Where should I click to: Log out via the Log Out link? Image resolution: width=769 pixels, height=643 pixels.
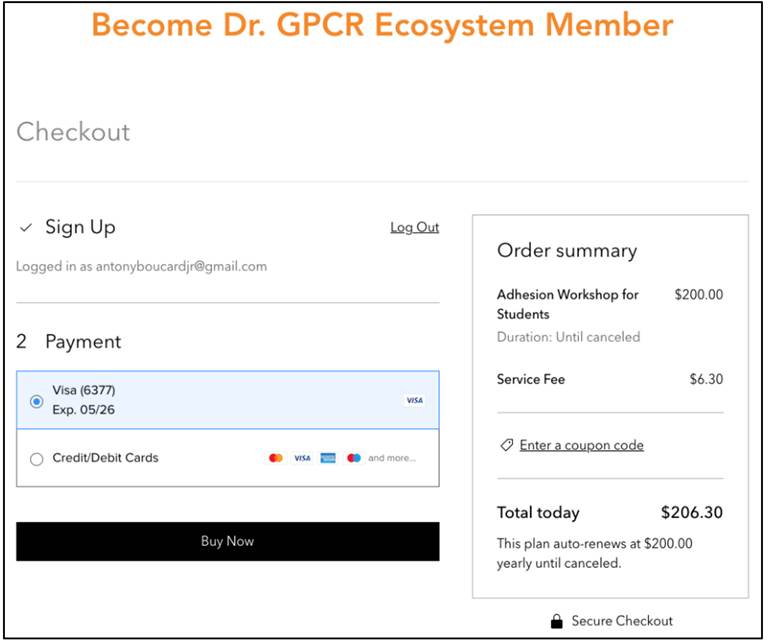[414, 228]
